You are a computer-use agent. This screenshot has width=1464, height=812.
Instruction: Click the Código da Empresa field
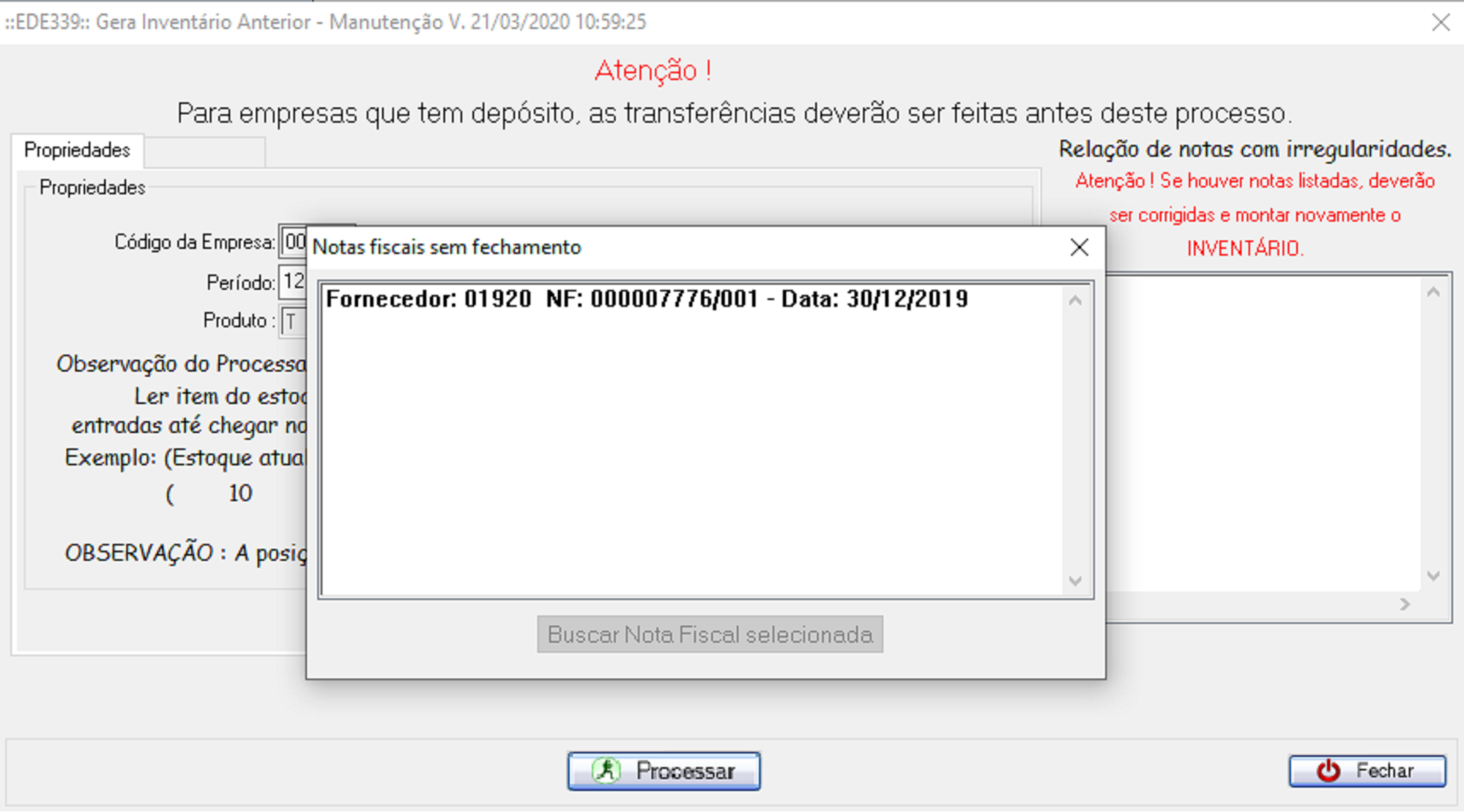pos(294,242)
